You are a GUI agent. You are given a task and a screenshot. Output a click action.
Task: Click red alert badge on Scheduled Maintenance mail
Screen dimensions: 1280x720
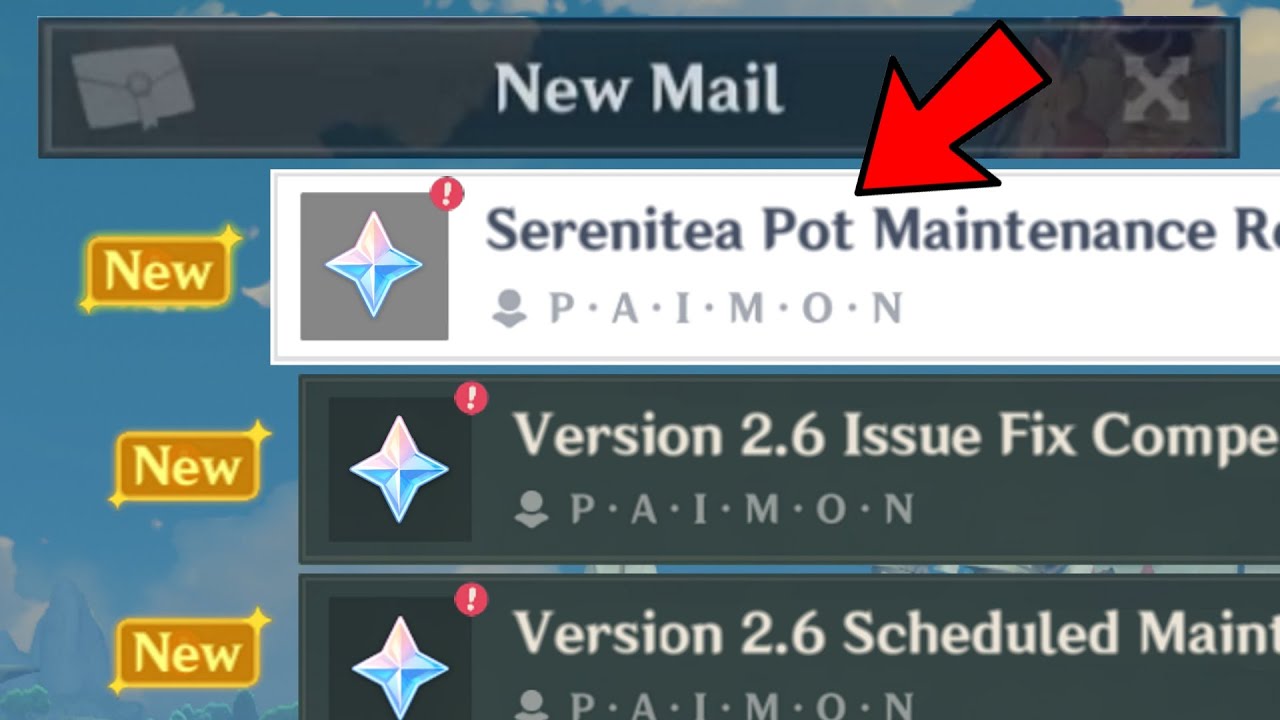tap(471, 599)
